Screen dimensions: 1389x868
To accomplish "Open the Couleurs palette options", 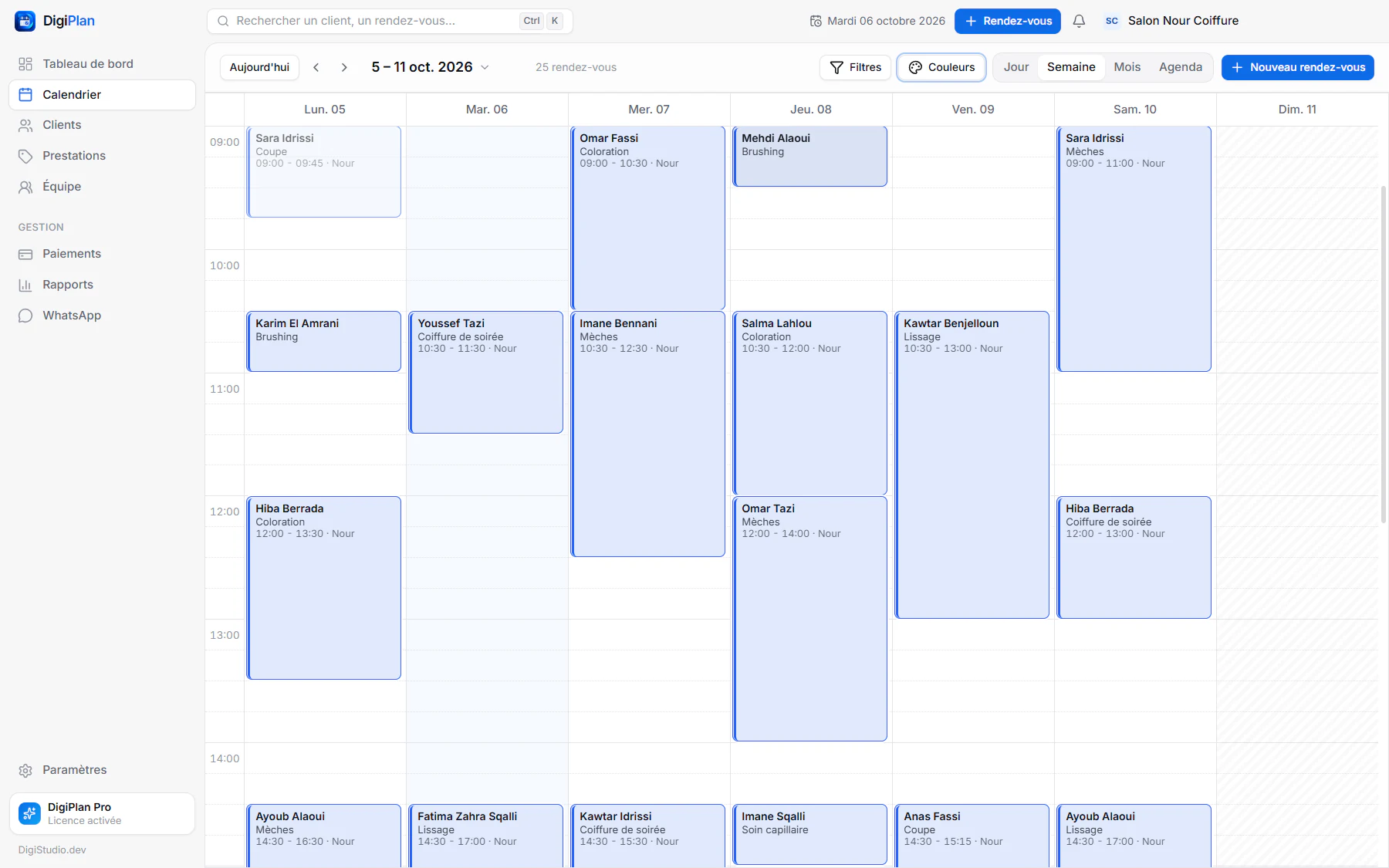I will [x=941, y=67].
